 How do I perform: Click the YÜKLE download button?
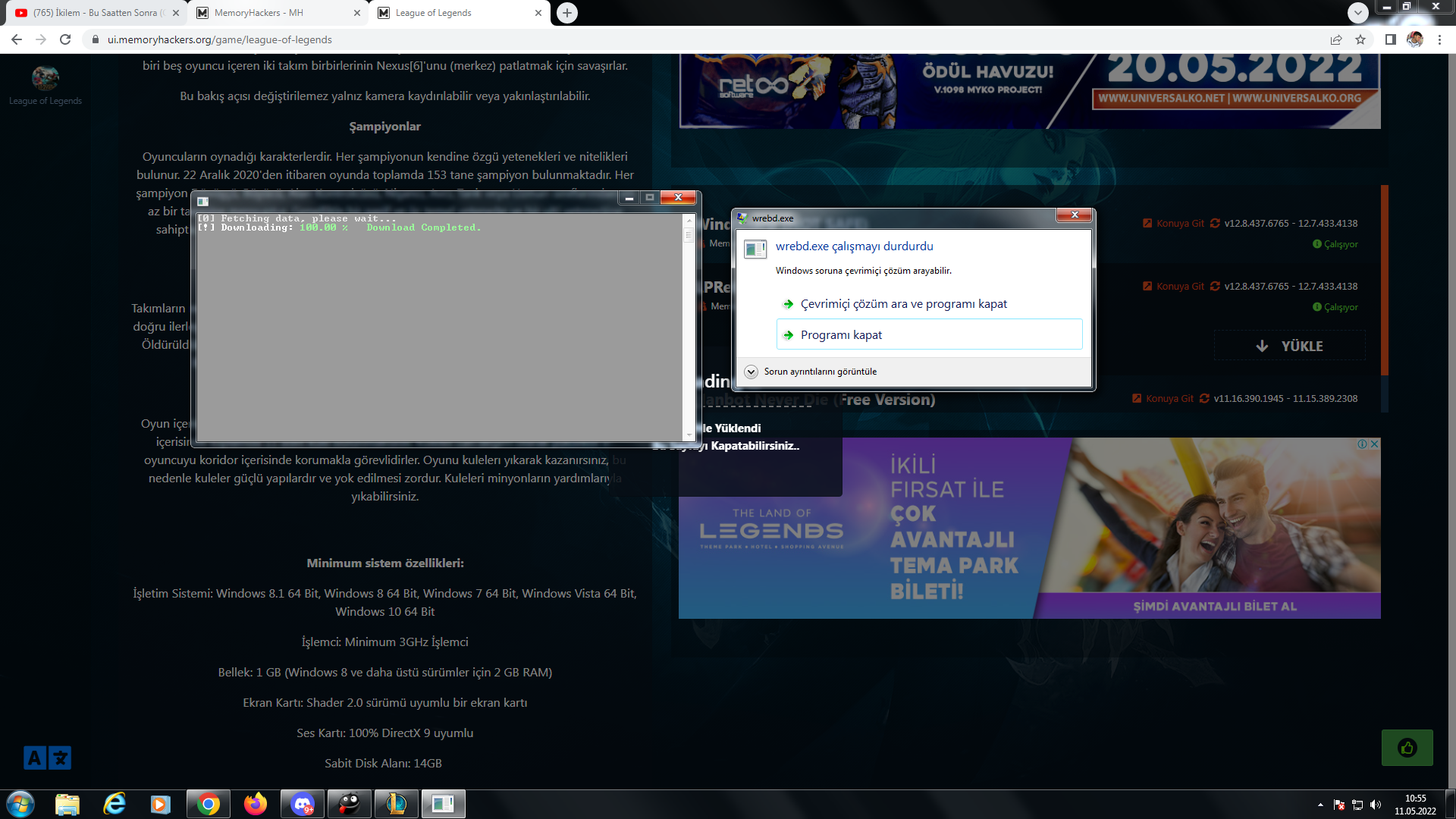[1289, 346]
